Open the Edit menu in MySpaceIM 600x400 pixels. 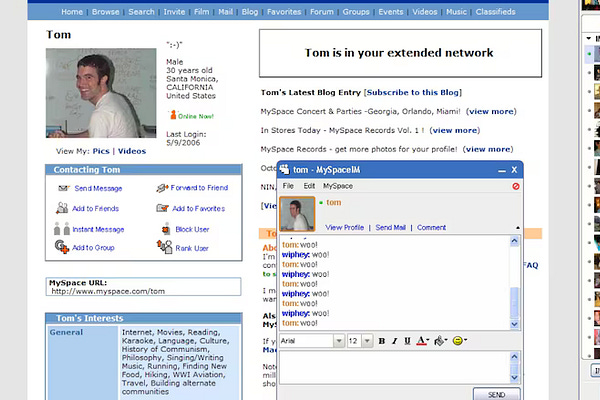[x=309, y=186]
